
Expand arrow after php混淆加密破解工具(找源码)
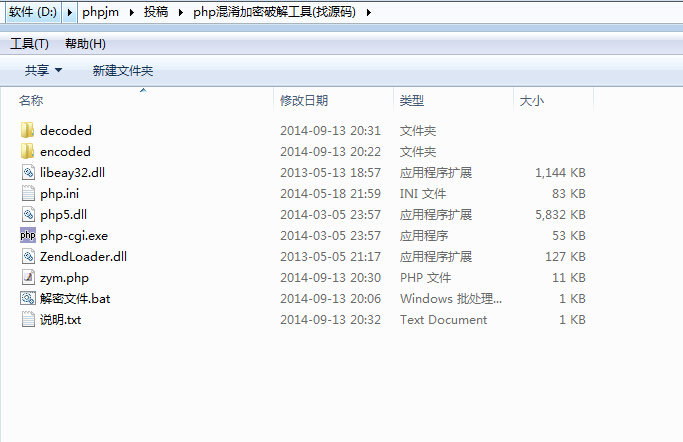(x=369, y=12)
